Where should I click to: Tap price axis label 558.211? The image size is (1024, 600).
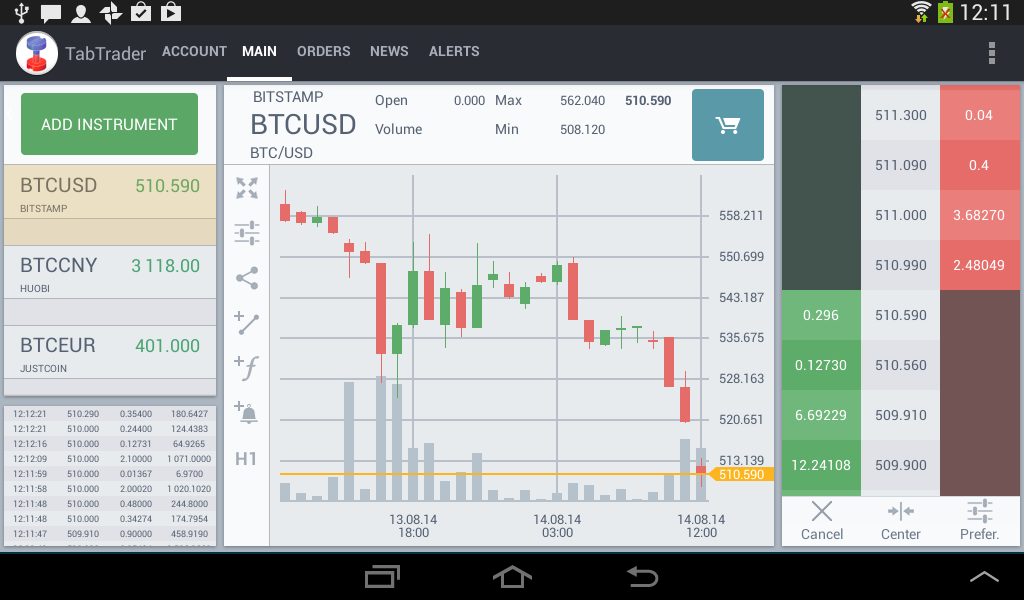741,215
